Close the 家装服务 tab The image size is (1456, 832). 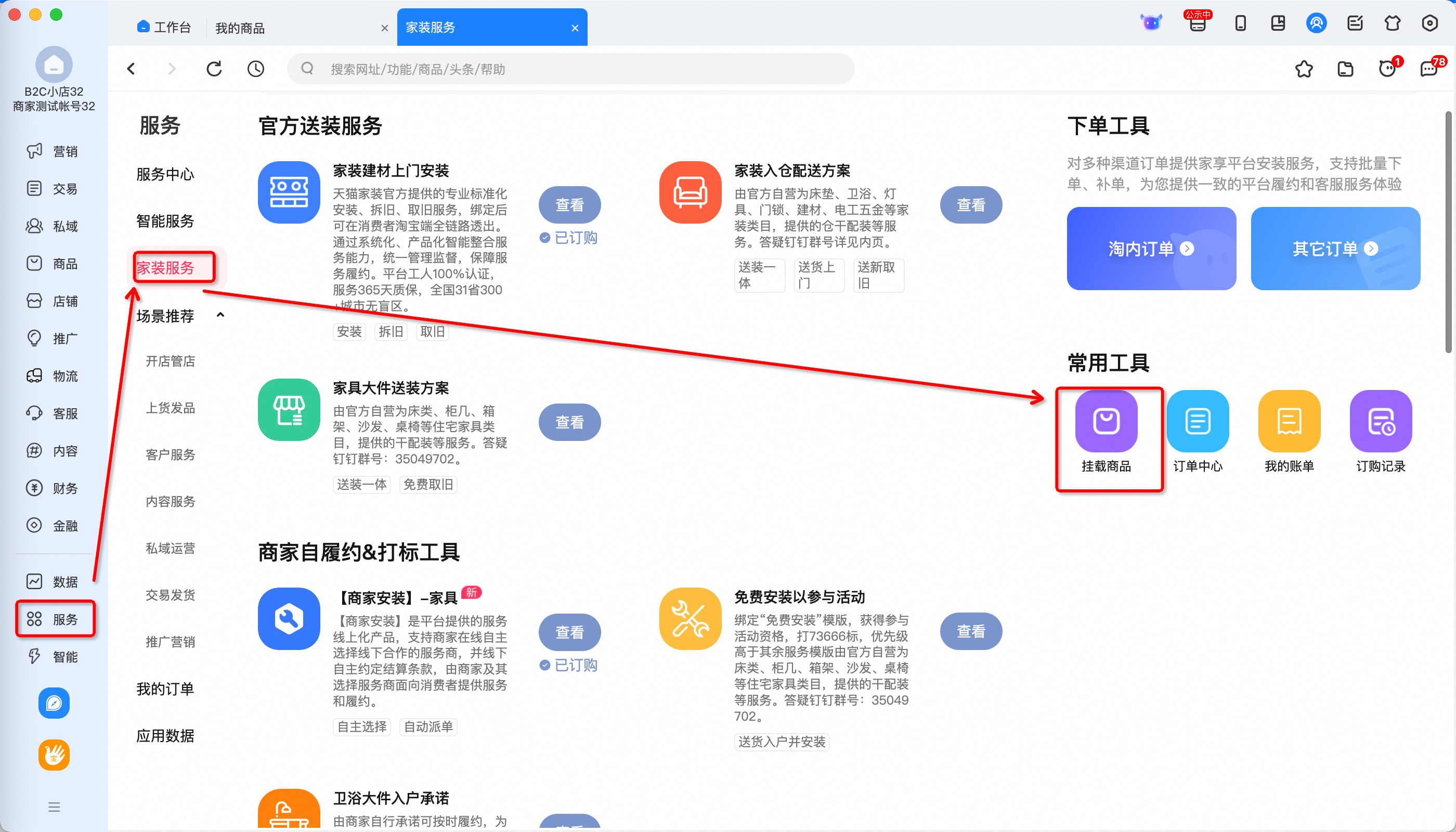point(575,28)
